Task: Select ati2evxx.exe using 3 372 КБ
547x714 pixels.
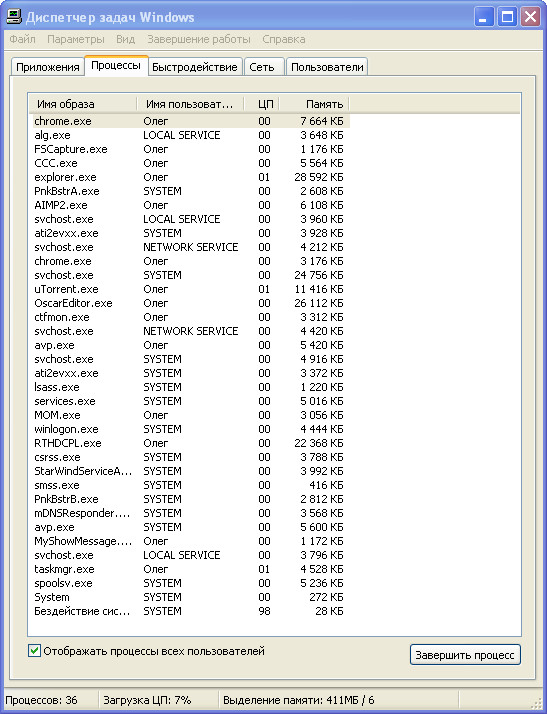Action: 189,373
